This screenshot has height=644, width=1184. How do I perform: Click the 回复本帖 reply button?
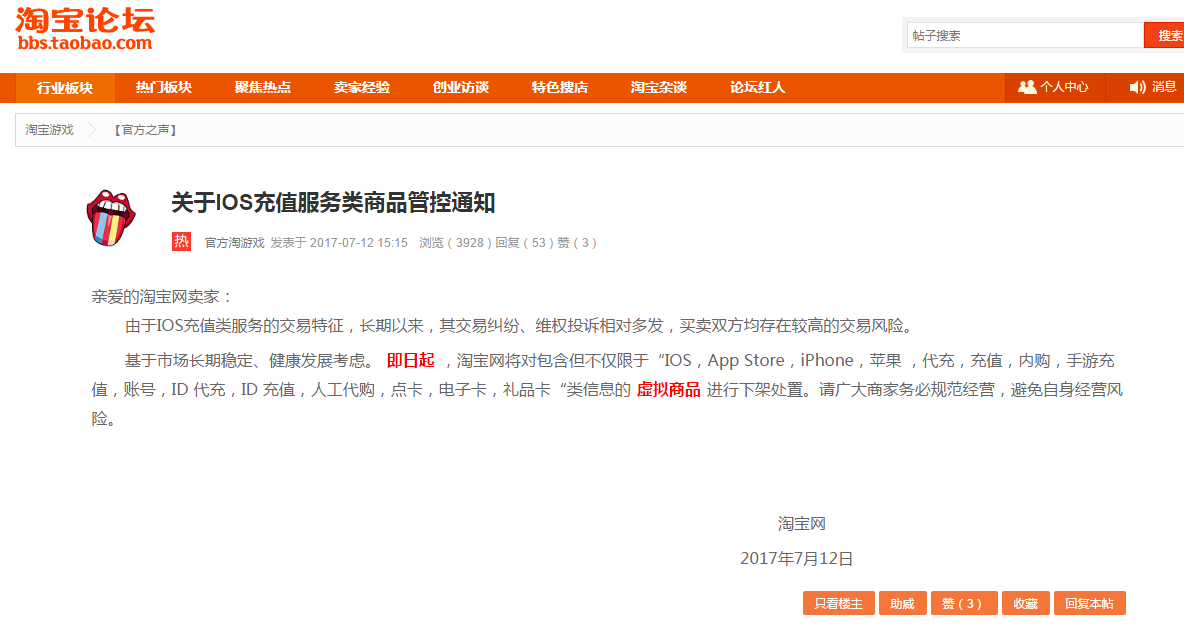click(1090, 603)
